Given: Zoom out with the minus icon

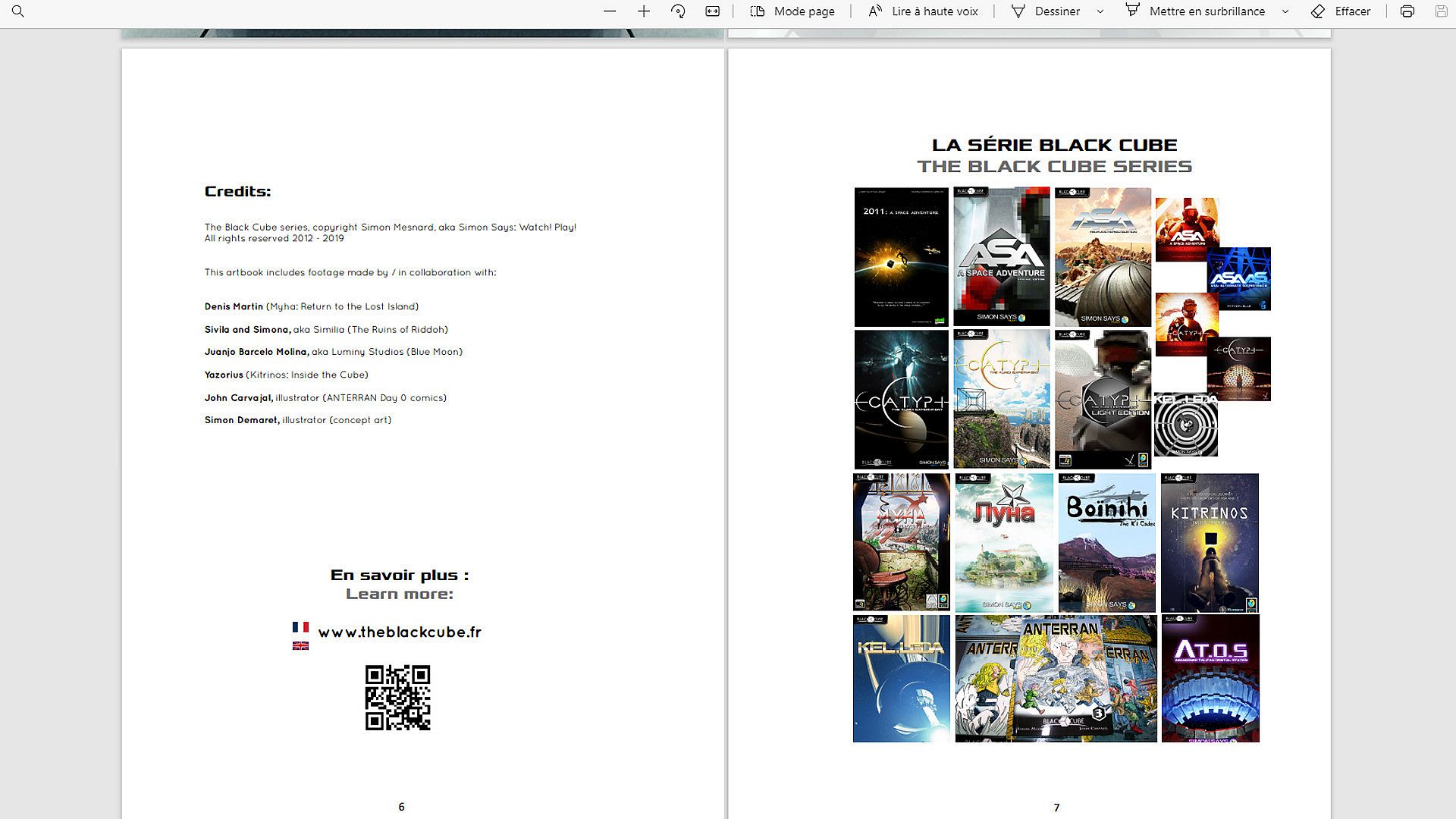Looking at the screenshot, I should click(x=610, y=11).
